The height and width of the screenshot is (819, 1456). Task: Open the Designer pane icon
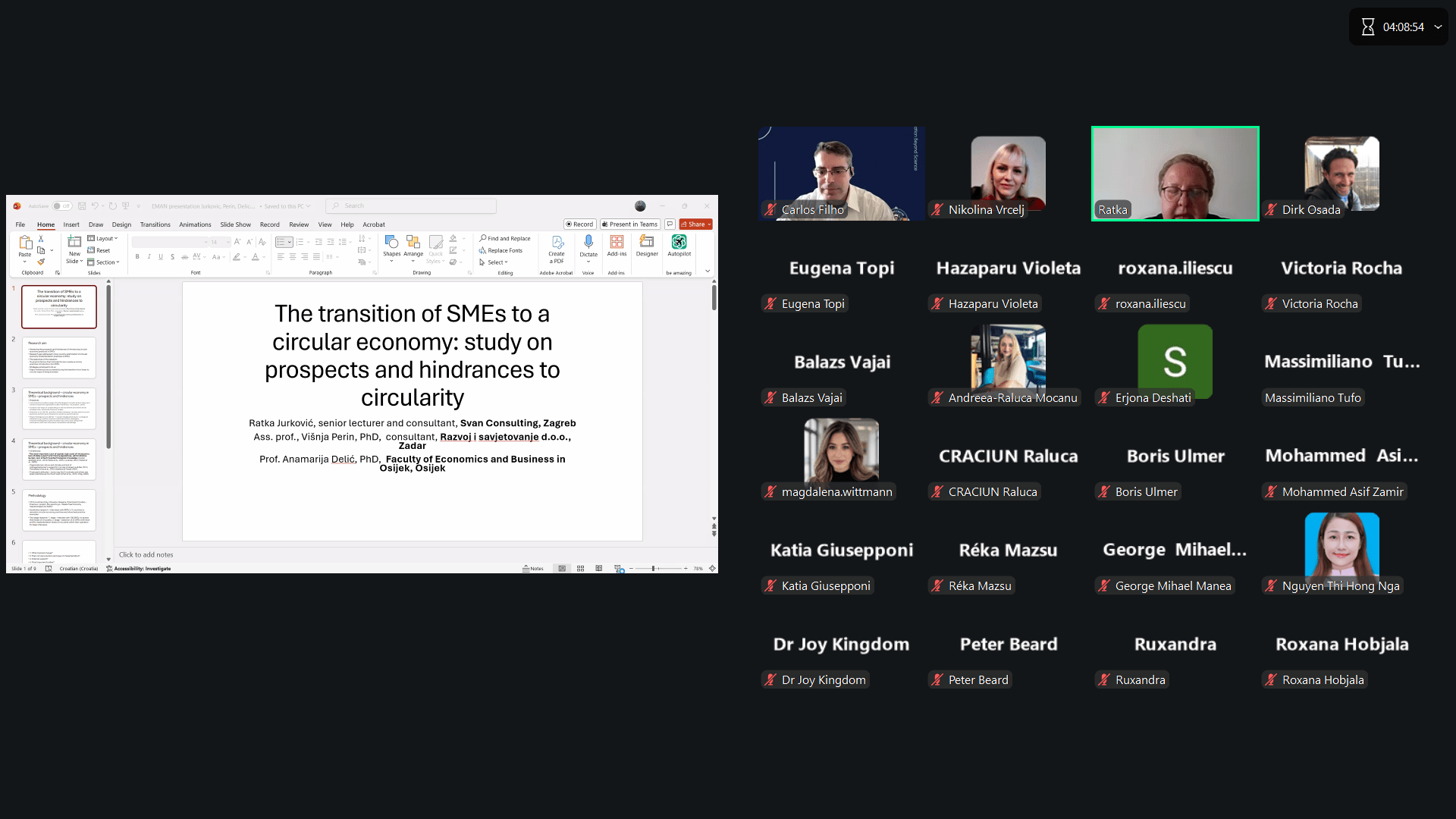pyautogui.click(x=647, y=242)
